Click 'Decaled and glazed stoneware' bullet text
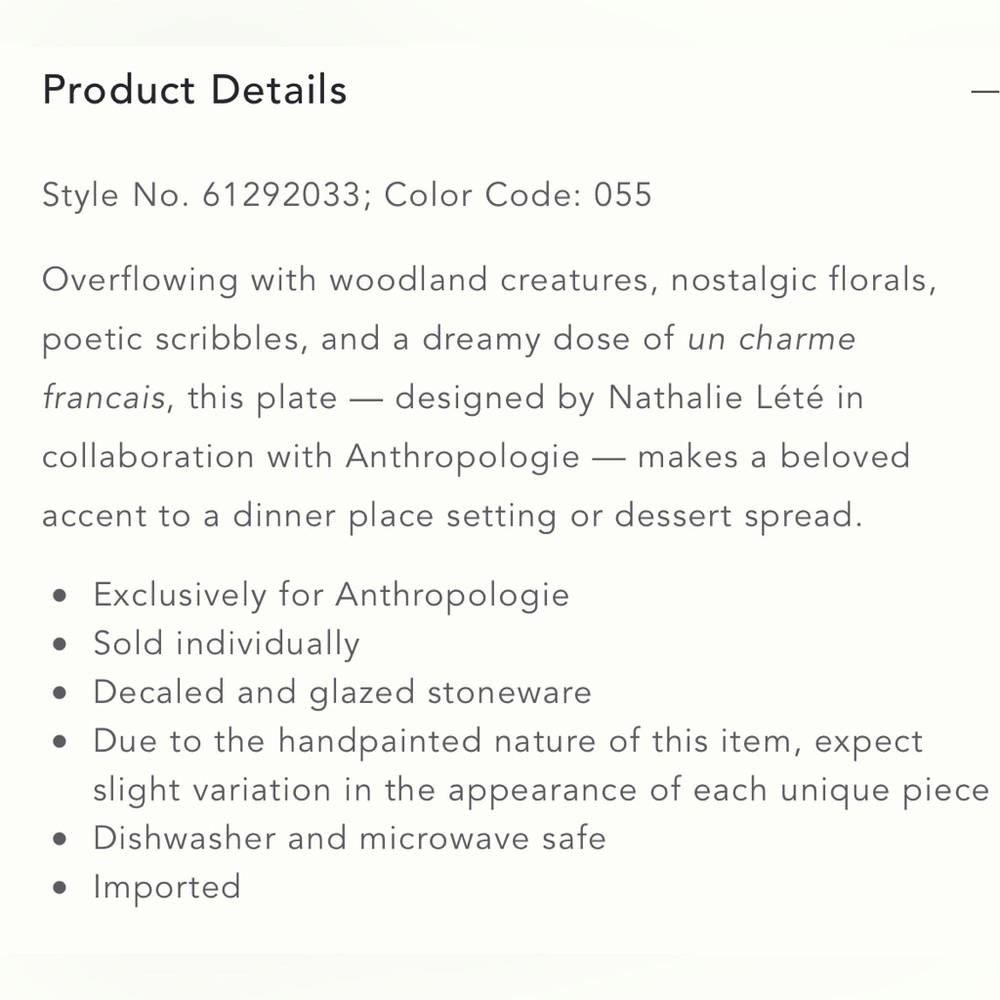The image size is (1000, 1000). point(342,692)
